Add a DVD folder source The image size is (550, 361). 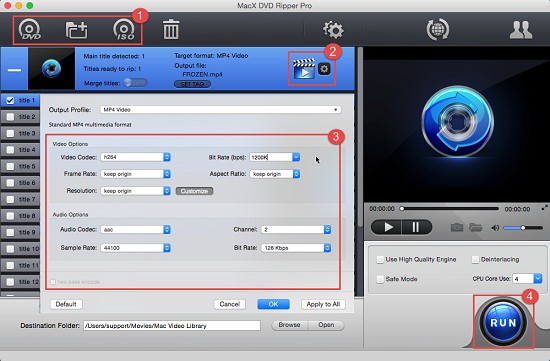click(76, 30)
